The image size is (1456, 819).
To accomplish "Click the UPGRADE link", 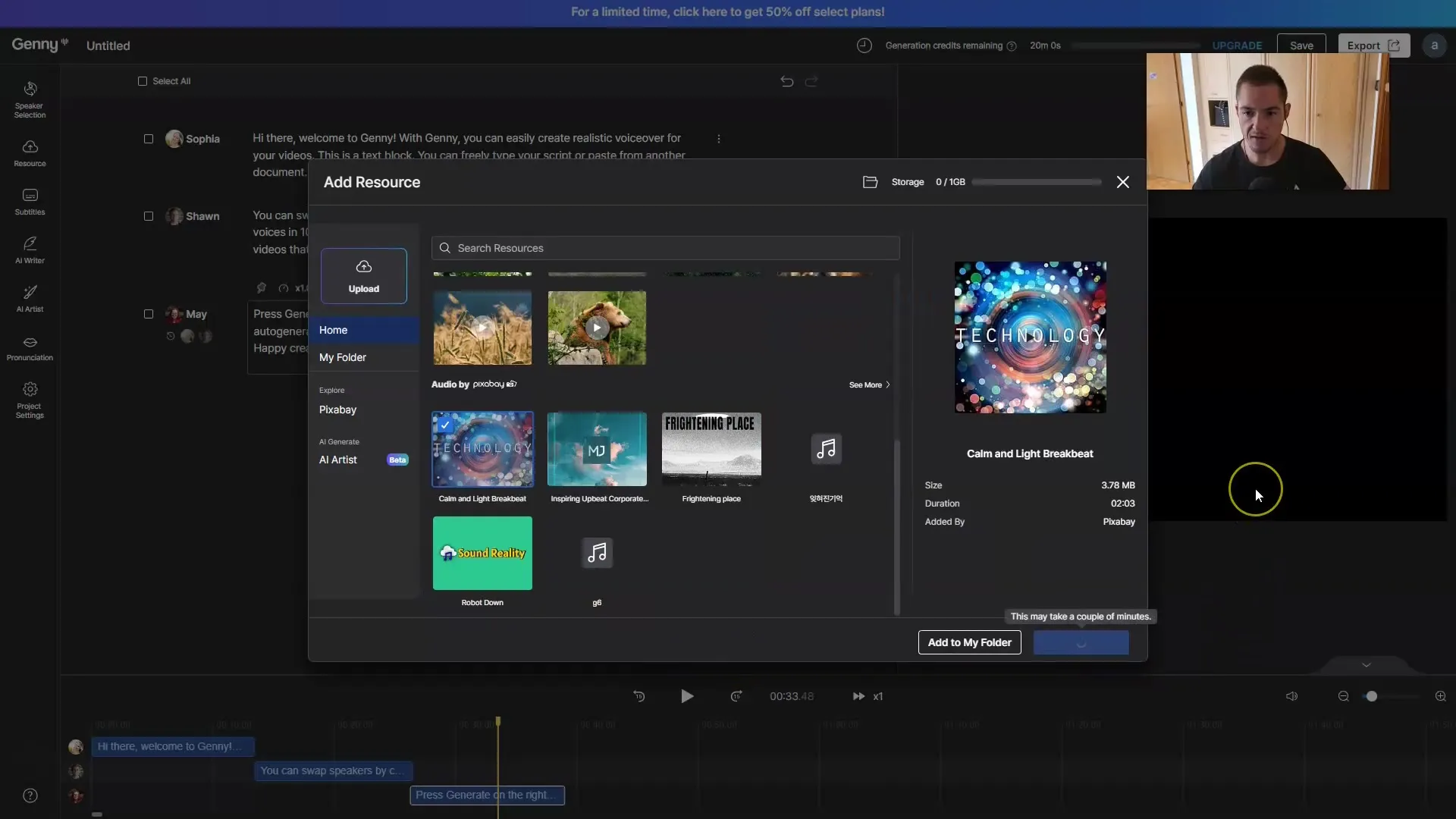I will pos(1237,45).
